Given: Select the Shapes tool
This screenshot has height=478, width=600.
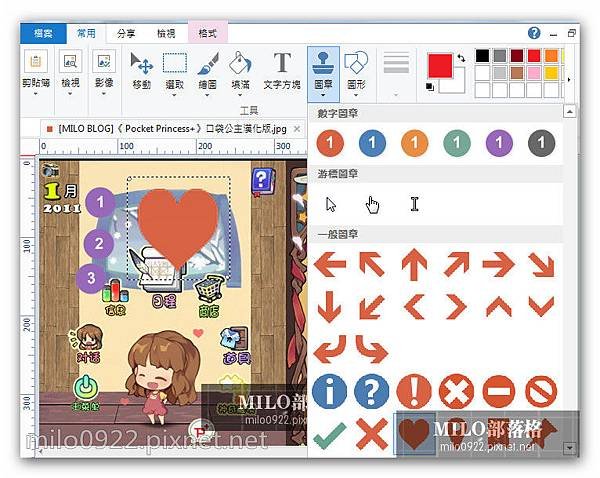Looking at the screenshot, I should pyautogui.click(x=356, y=71).
